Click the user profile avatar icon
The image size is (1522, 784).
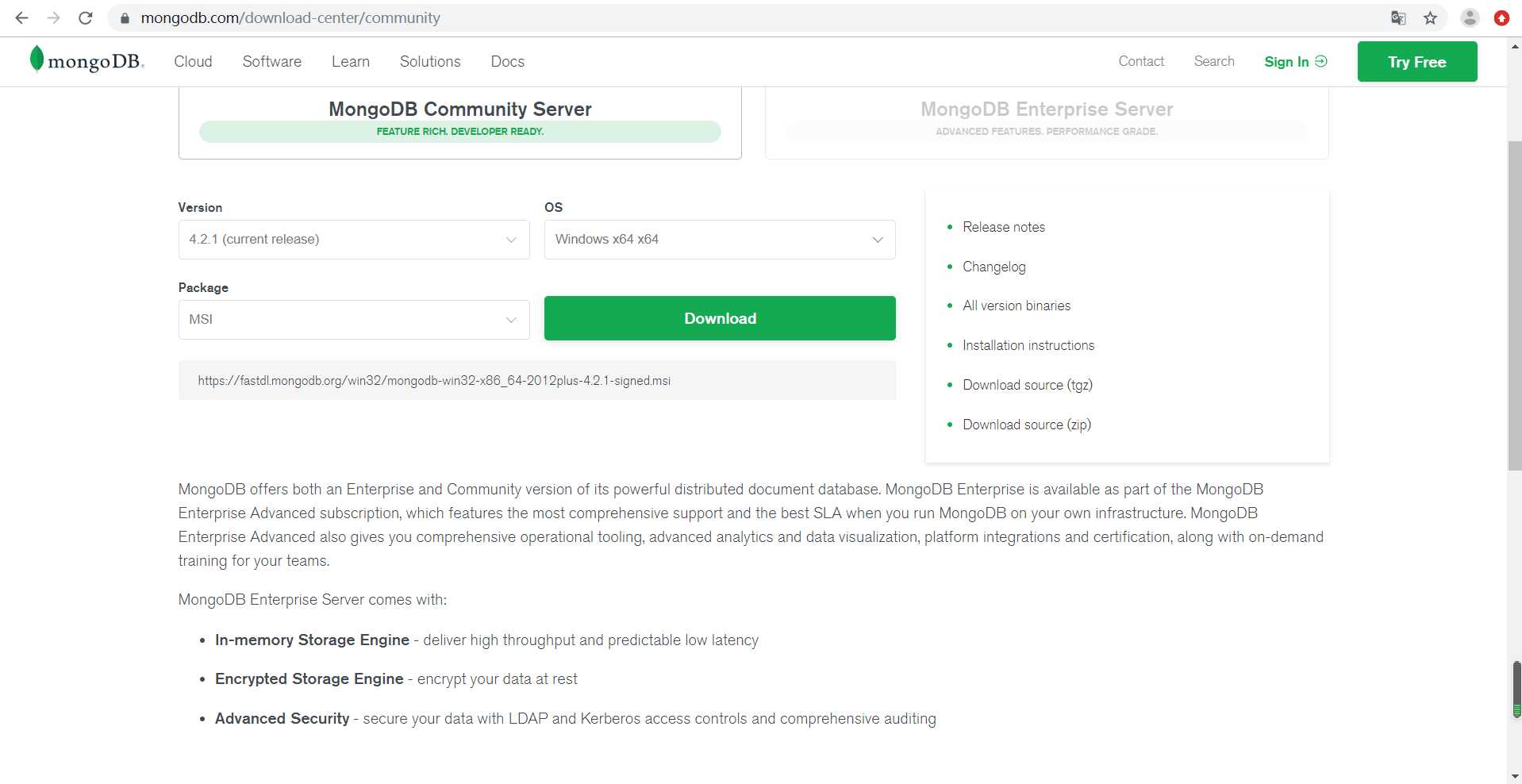pos(1470,17)
